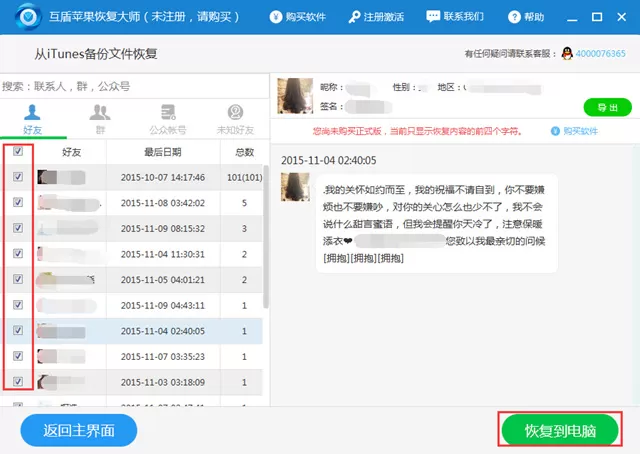The width and height of the screenshot is (640, 454).
Task: Click friend avatar in 2015-10-07 row
Action: pyautogui.click(x=46, y=177)
